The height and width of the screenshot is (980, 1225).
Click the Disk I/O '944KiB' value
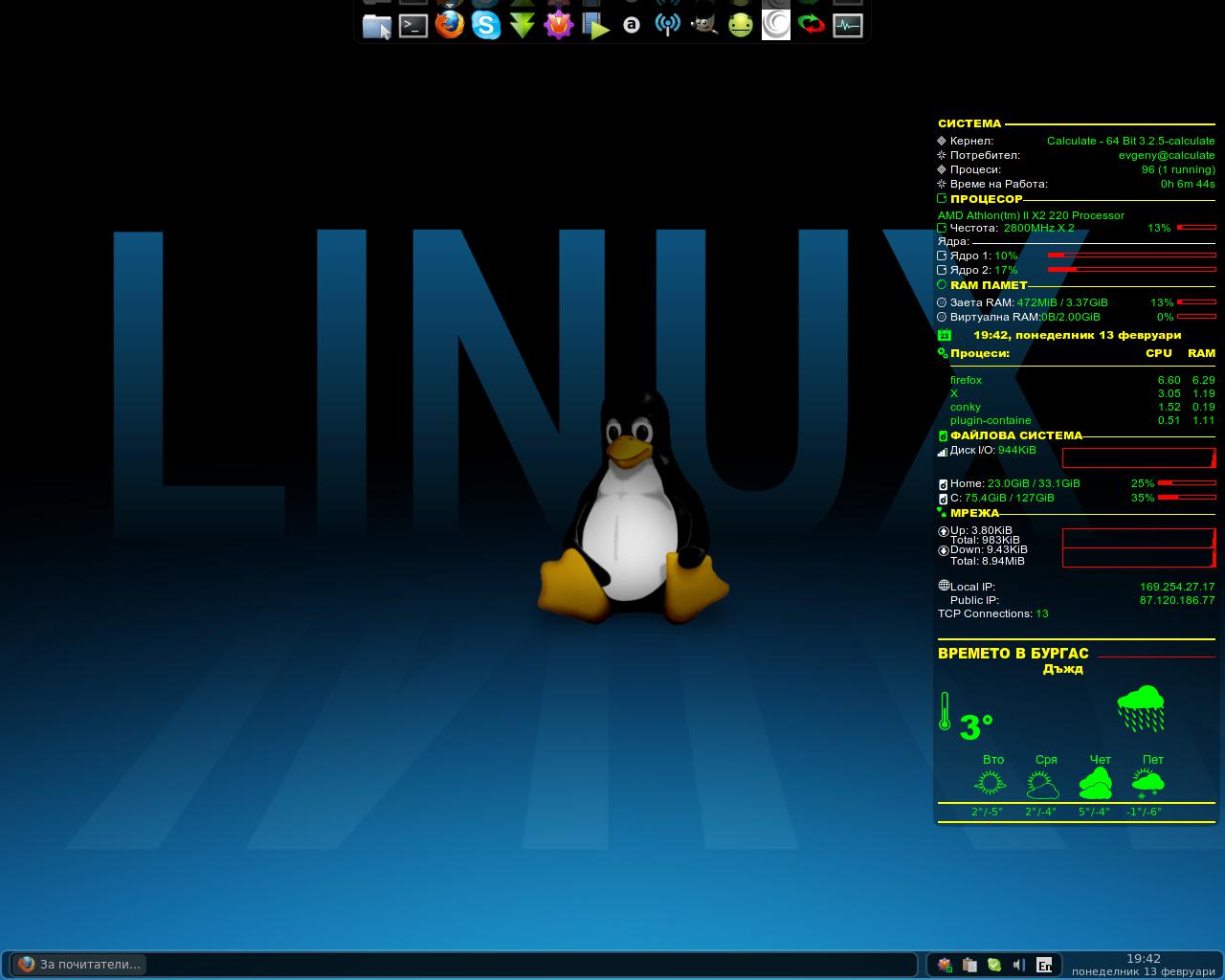tap(1016, 450)
